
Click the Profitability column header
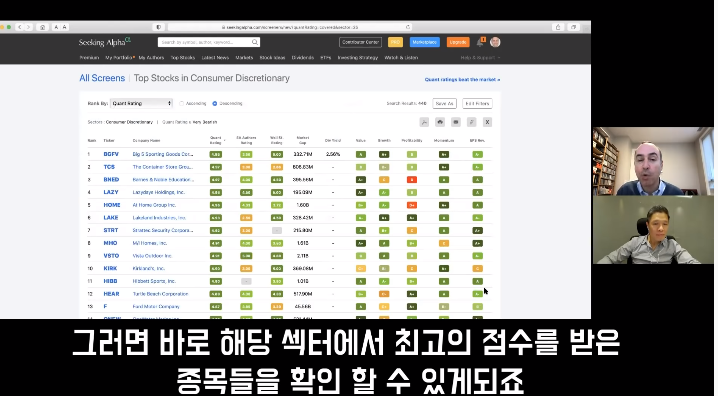412,141
